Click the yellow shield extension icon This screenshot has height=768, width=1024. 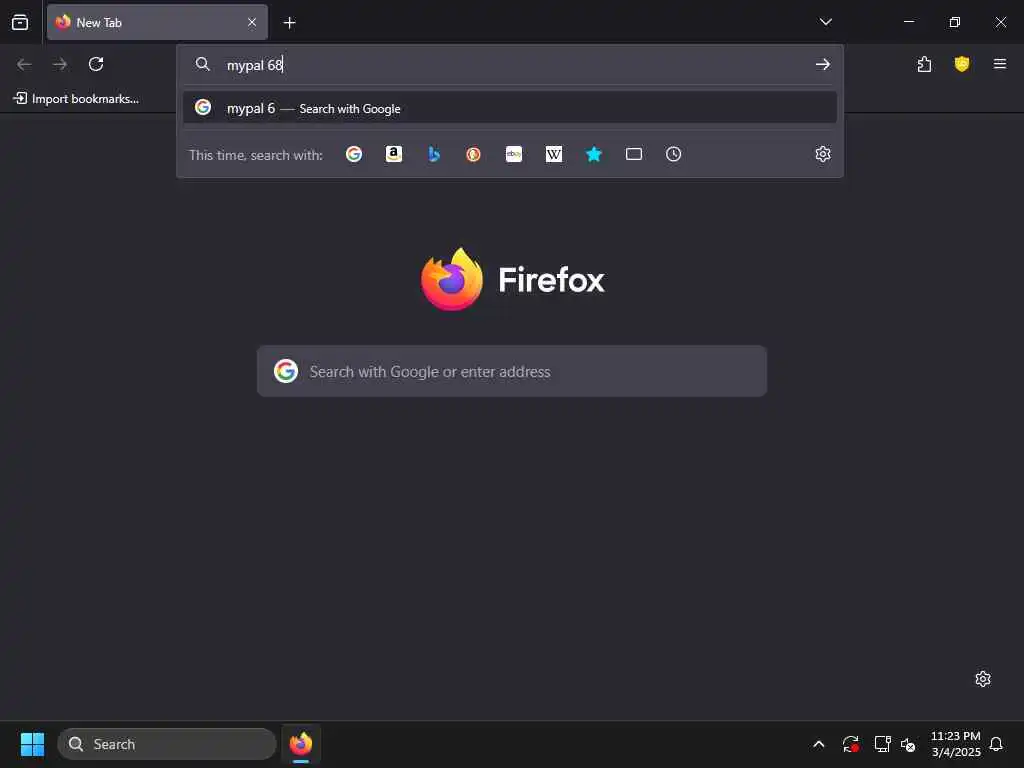click(961, 64)
